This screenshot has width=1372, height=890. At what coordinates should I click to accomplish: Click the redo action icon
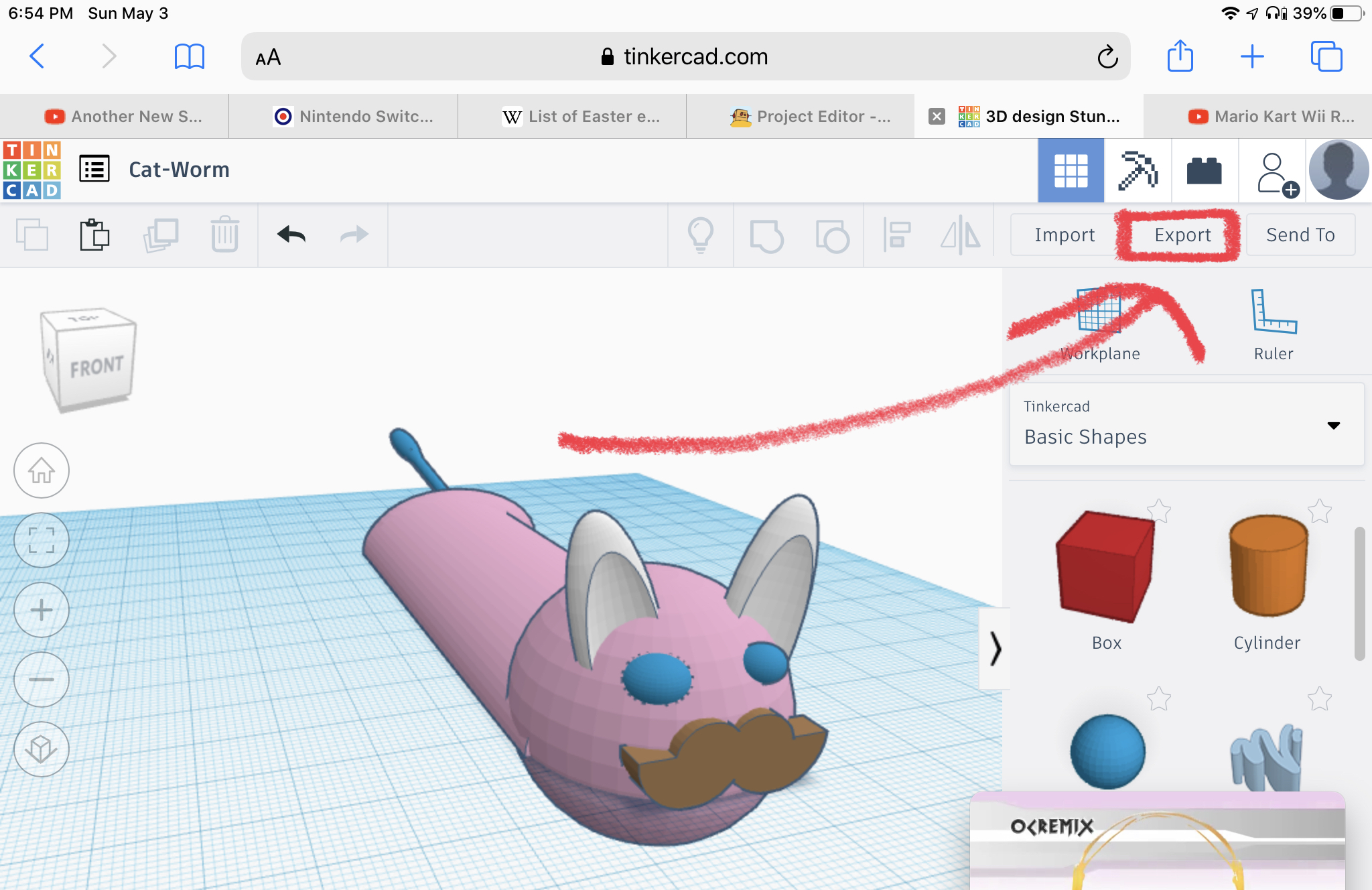(x=354, y=233)
